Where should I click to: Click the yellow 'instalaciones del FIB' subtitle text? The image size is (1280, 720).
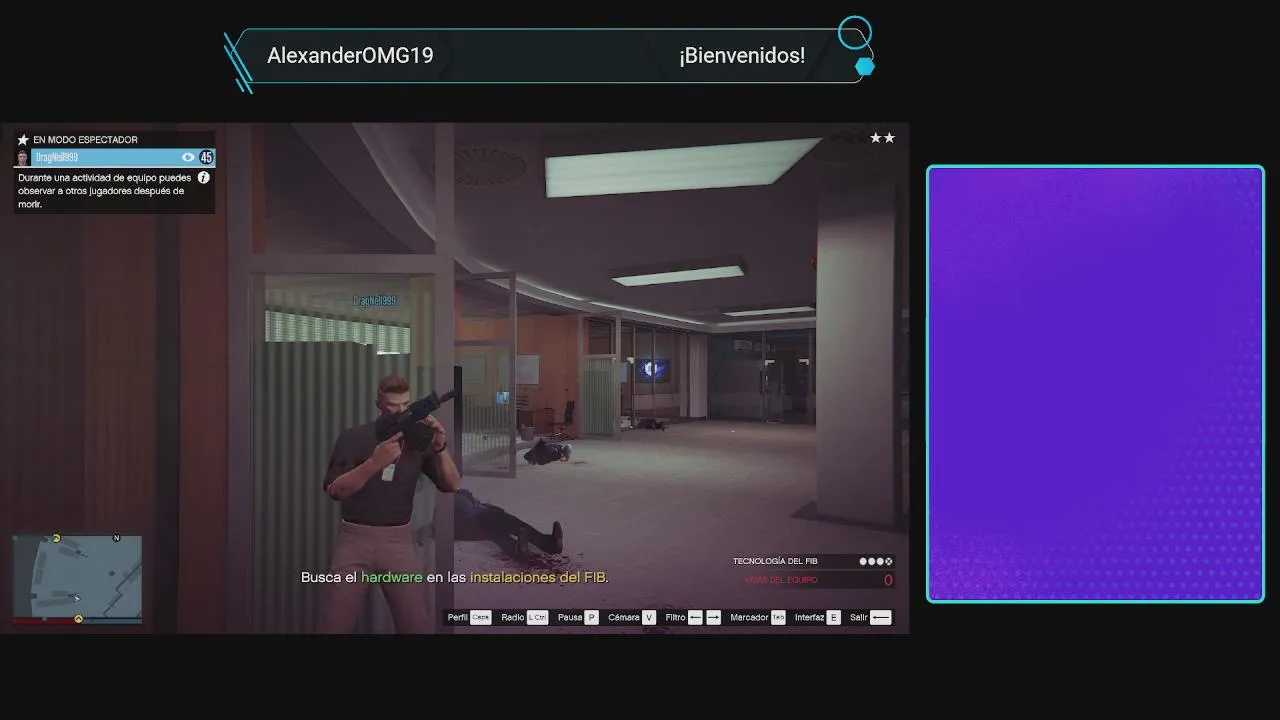[x=539, y=578]
